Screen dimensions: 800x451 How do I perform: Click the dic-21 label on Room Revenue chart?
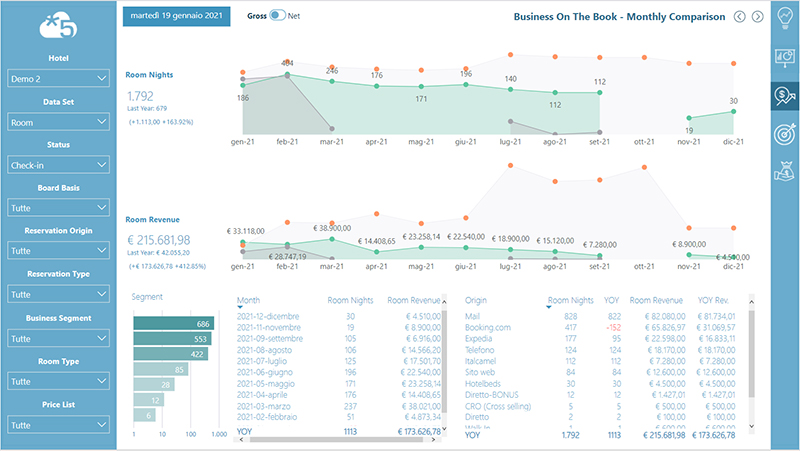733,267
